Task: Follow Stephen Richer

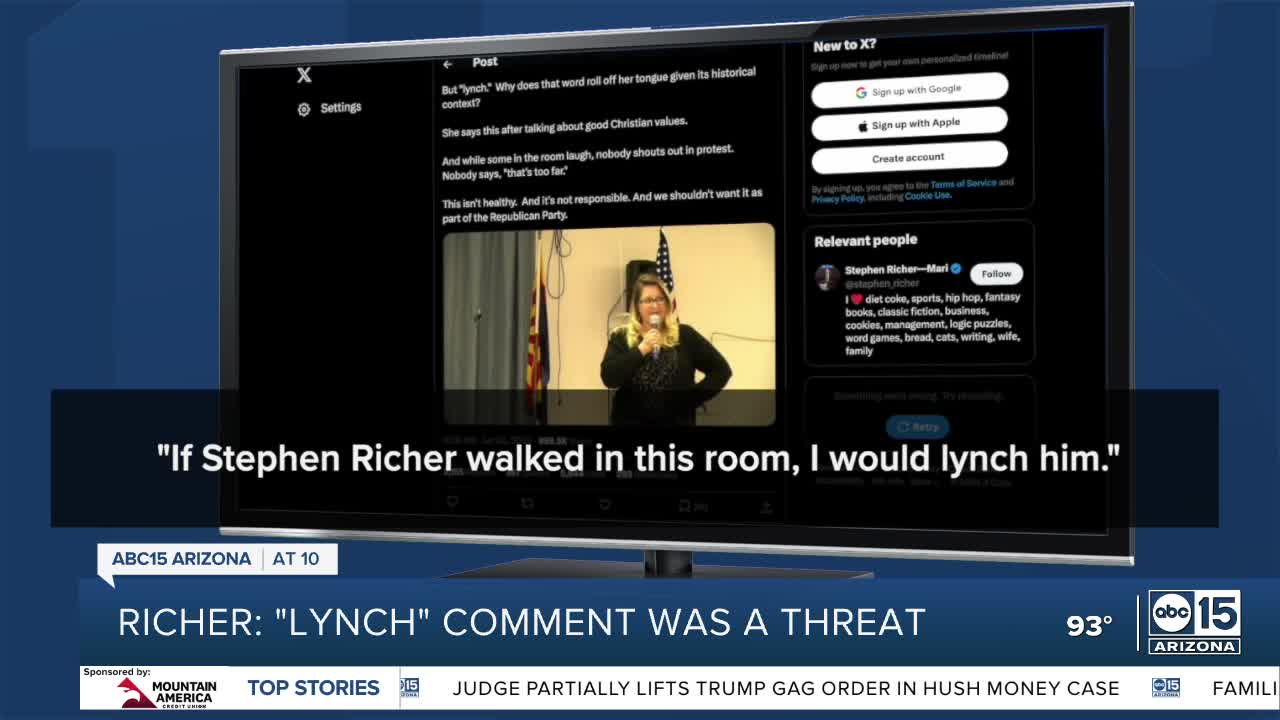Action: pyautogui.click(x=996, y=273)
